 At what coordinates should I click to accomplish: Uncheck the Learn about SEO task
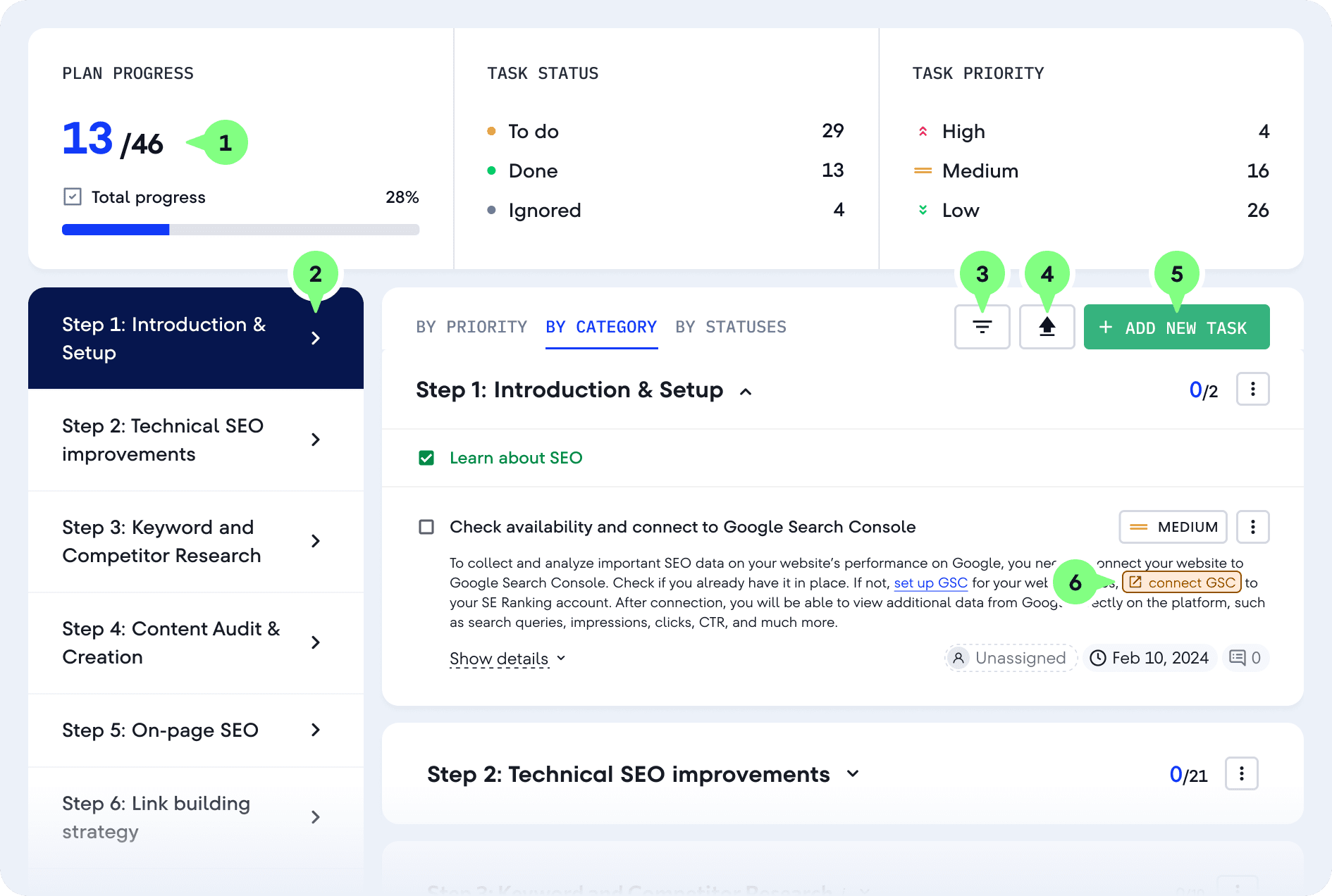(426, 458)
